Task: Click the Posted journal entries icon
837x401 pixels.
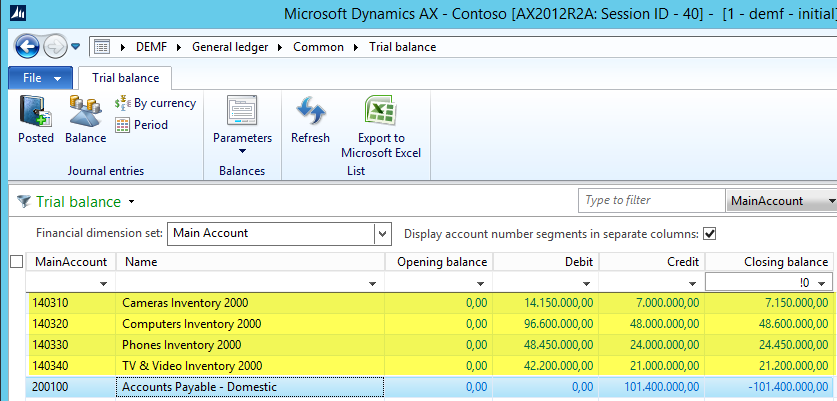Action: point(35,119)
